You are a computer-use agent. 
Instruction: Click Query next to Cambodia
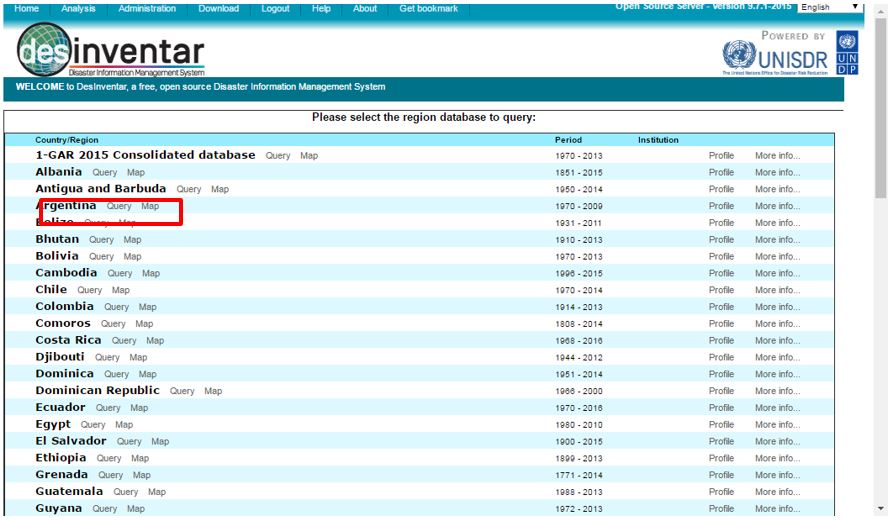(x=119, y=273)
